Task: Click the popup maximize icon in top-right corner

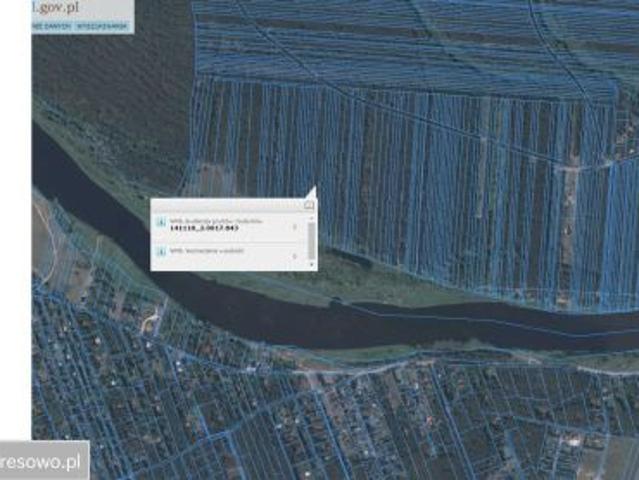Action: (x=309, y=205)
